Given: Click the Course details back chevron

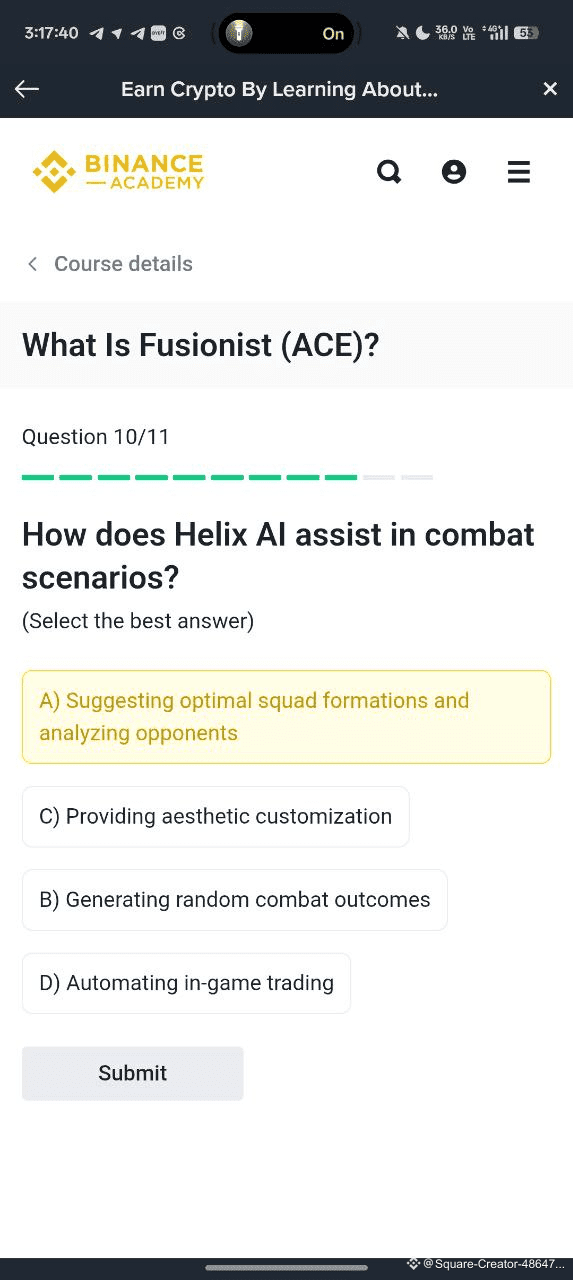Looking at the screenshot, I should point(32,264).
